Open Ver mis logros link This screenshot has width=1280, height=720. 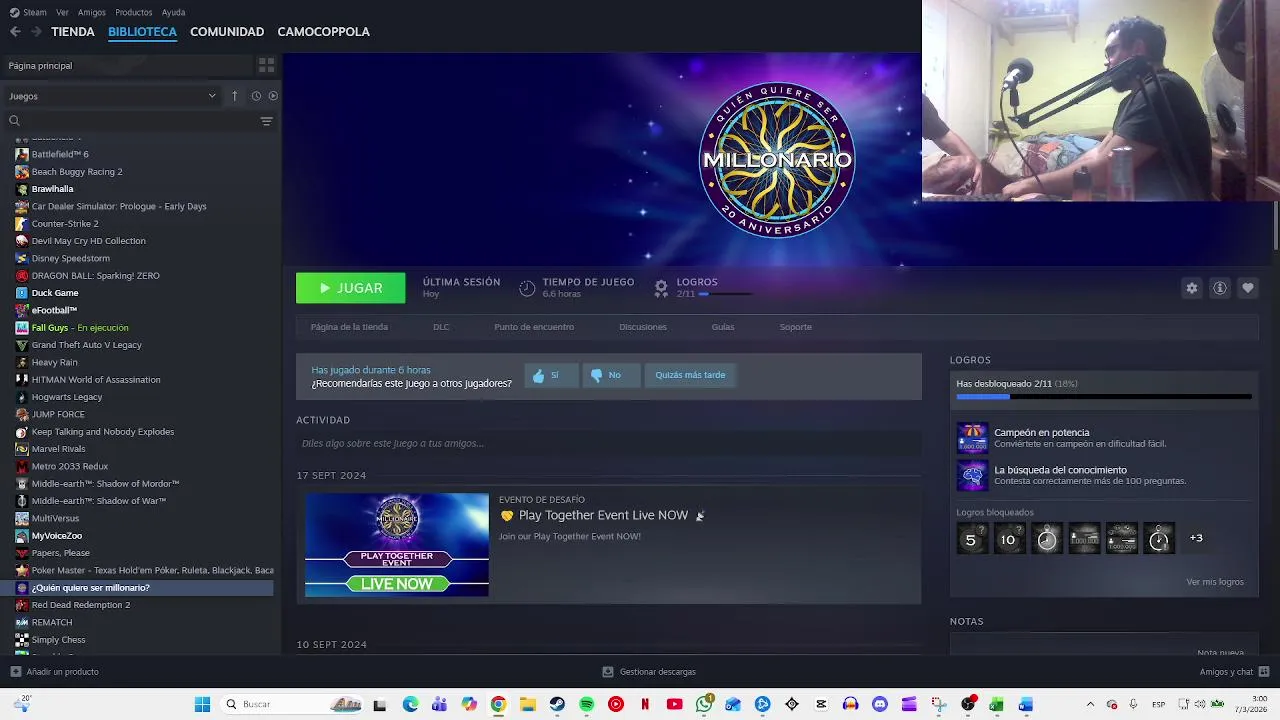click(1215, 582)
